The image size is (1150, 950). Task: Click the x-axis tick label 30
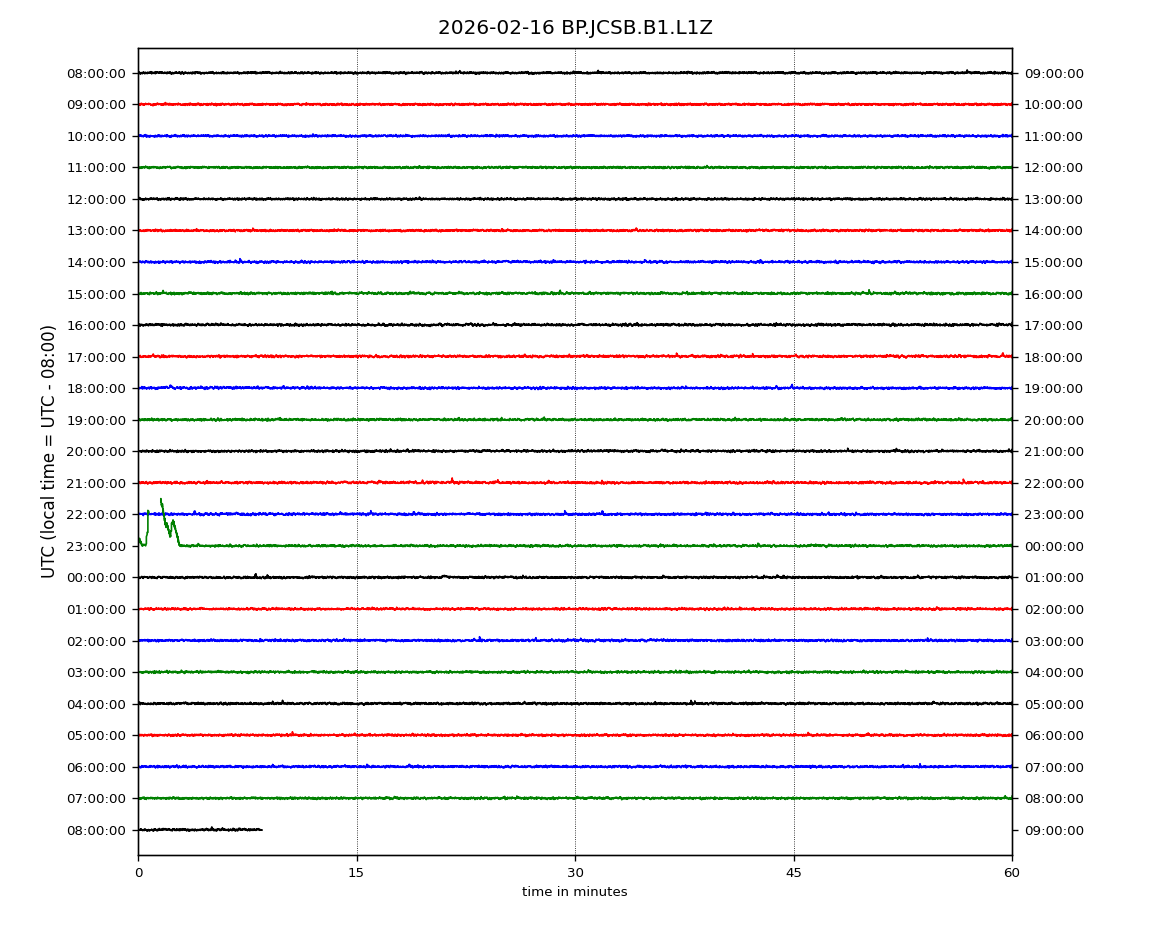pos(575,873)
